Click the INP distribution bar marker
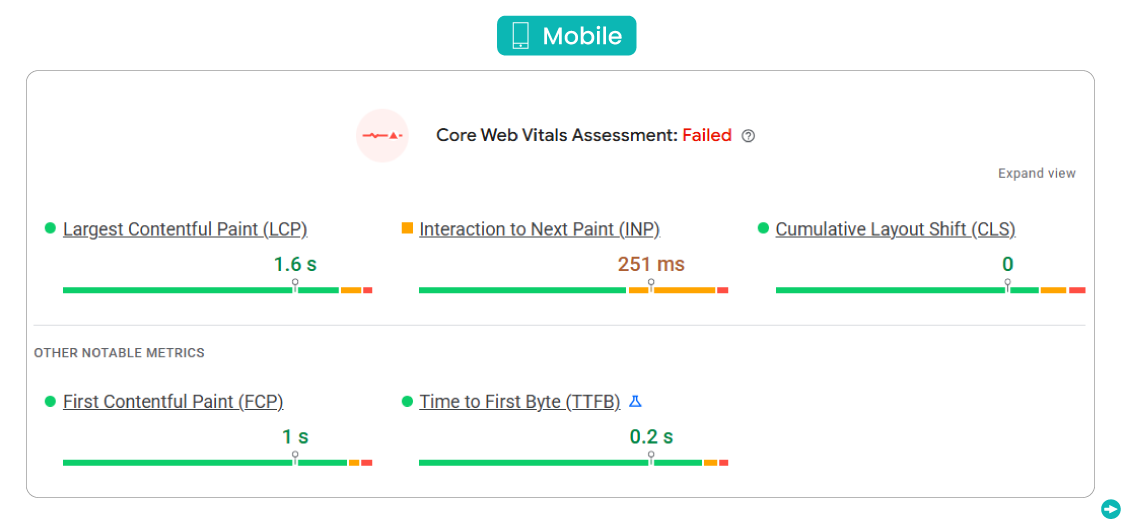This screenshot has height=527, width=1127. 651,285
